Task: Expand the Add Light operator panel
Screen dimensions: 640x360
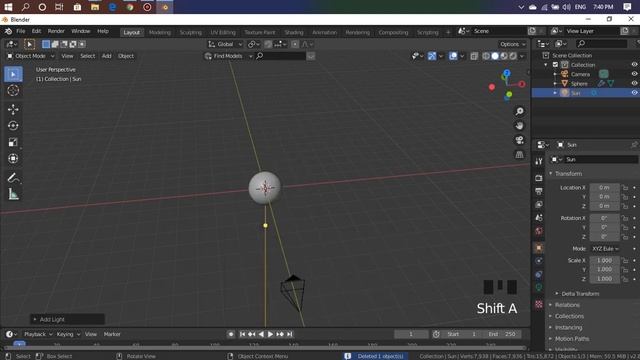Action: (x=67, y=319)
